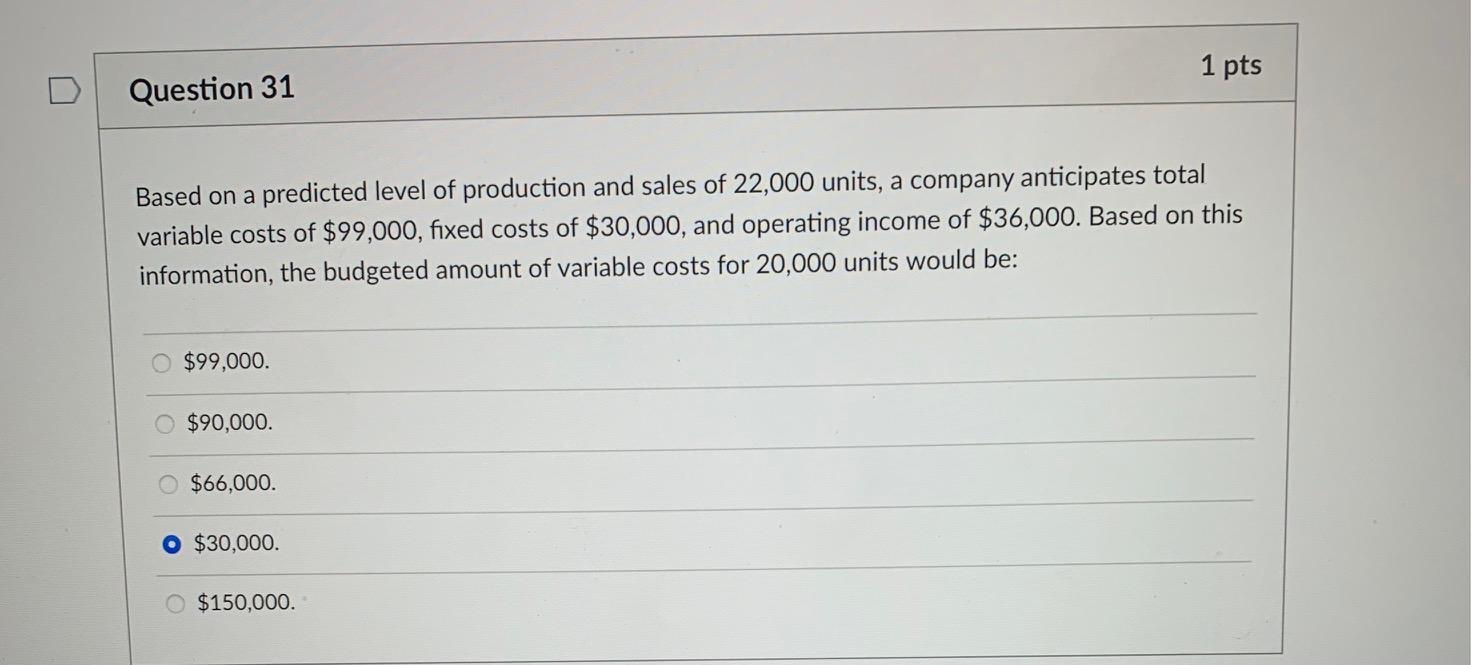Click the empty radio circle next to $150,000

[x=176, y=602]
